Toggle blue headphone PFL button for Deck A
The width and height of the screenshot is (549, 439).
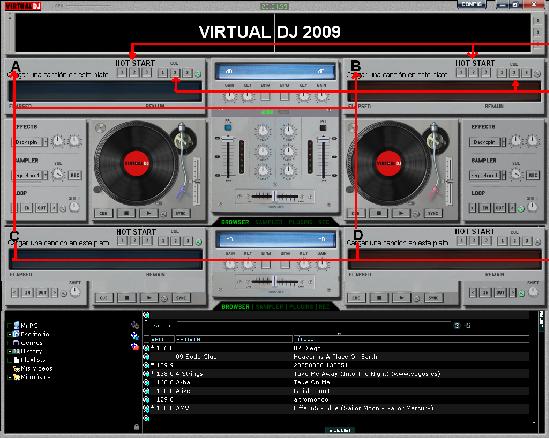tap(228, 127)
